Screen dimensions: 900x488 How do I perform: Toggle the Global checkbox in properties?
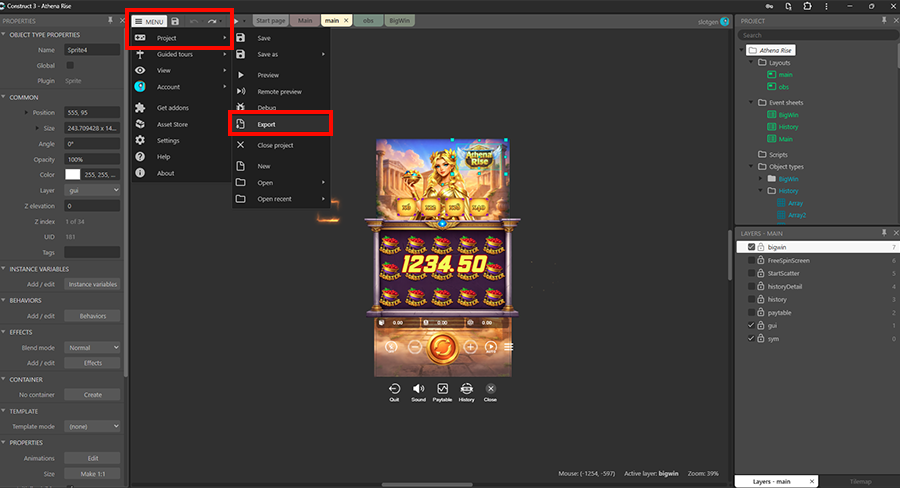[70, 66]
